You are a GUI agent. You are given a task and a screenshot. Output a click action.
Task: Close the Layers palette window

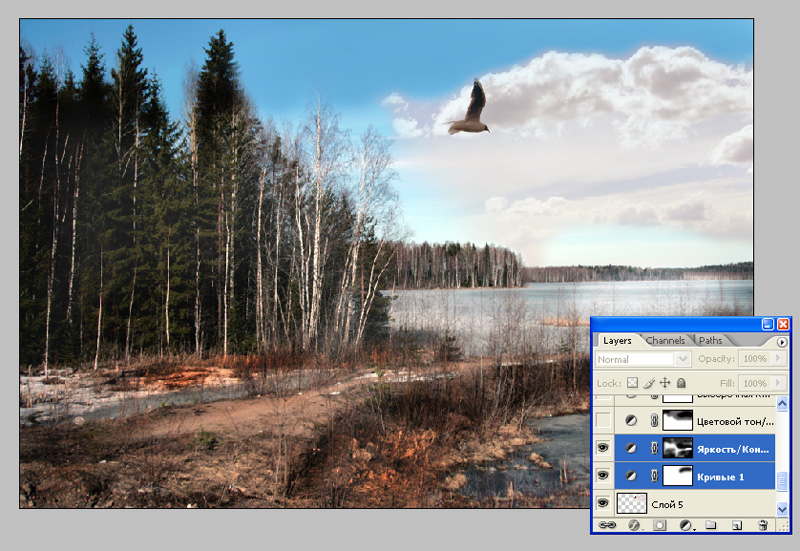point(783,324)
